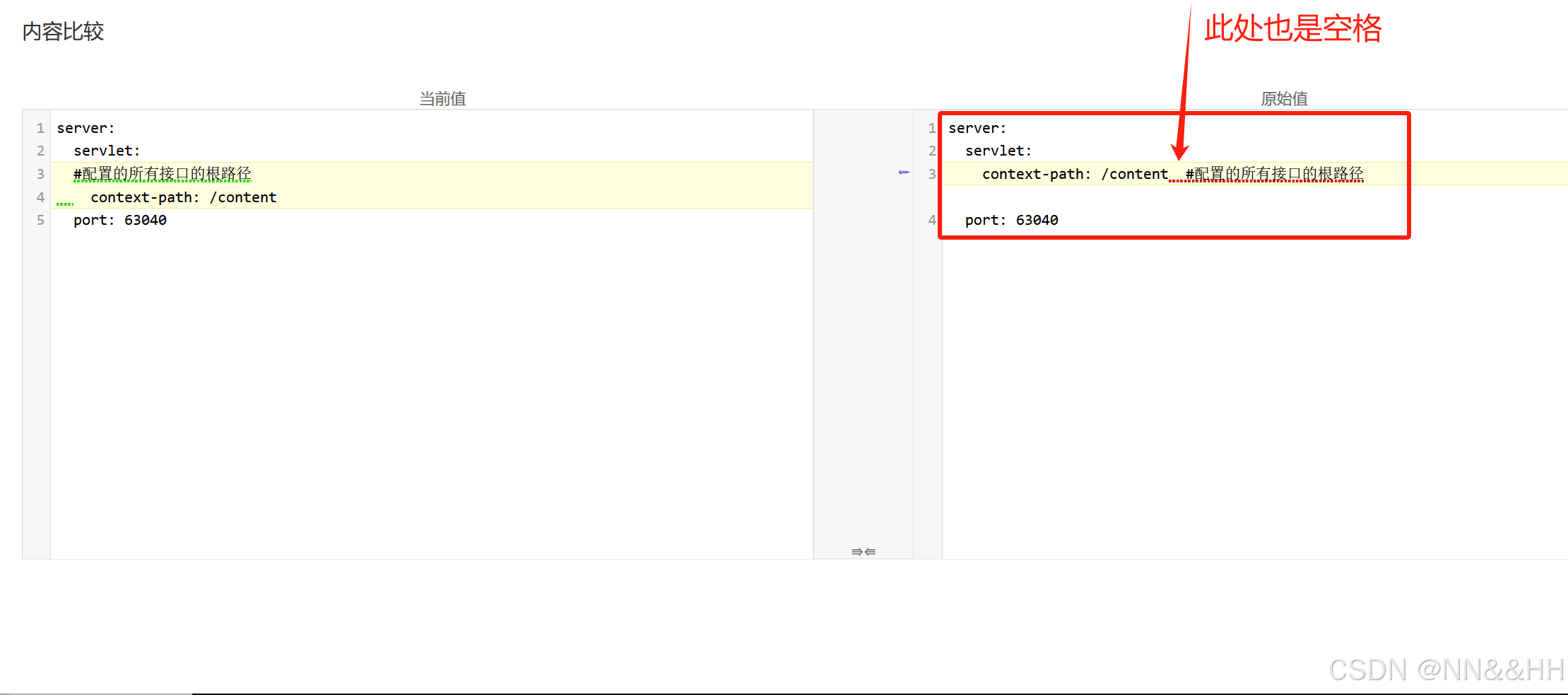Click 'port: 63040' in the original value pane
Image resolution: width=1568 pixels, height=695 pixels.
pyautogui.click(x=1012, y=220)
